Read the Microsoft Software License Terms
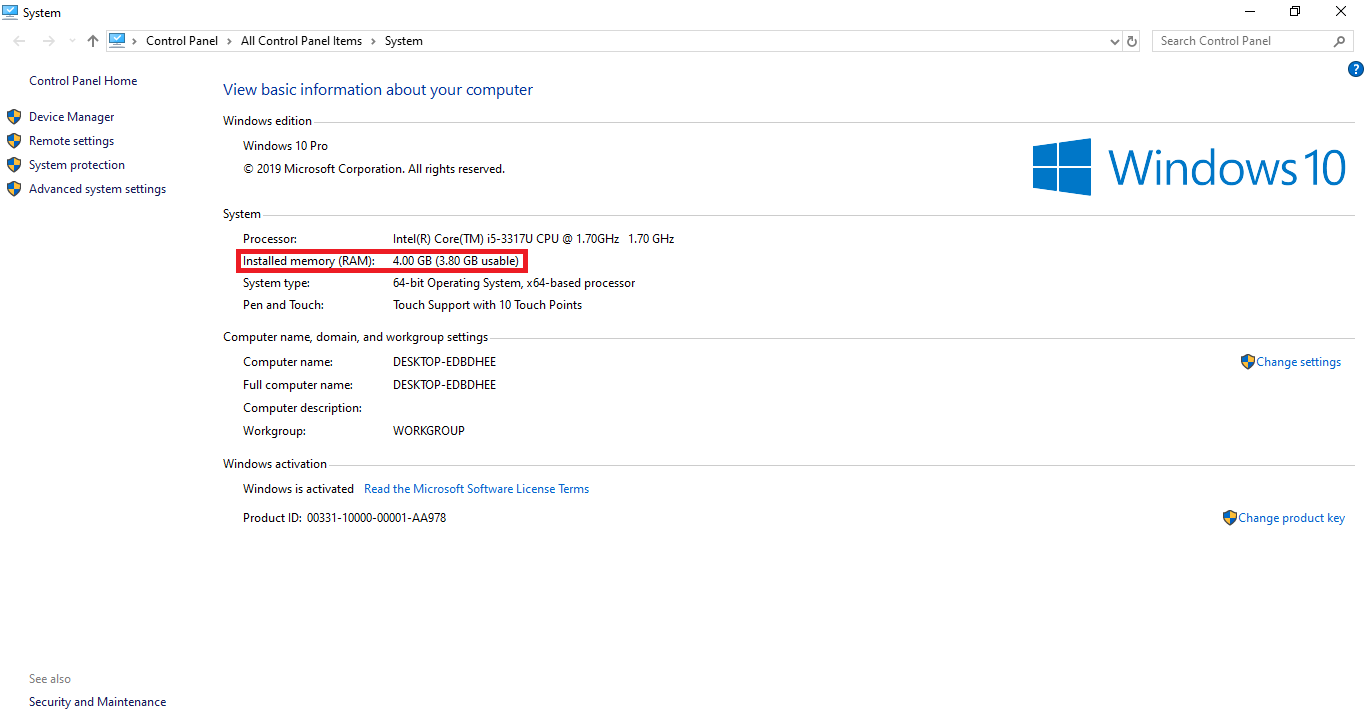This screenshot has height=720, width=1366. coord(477,489)
